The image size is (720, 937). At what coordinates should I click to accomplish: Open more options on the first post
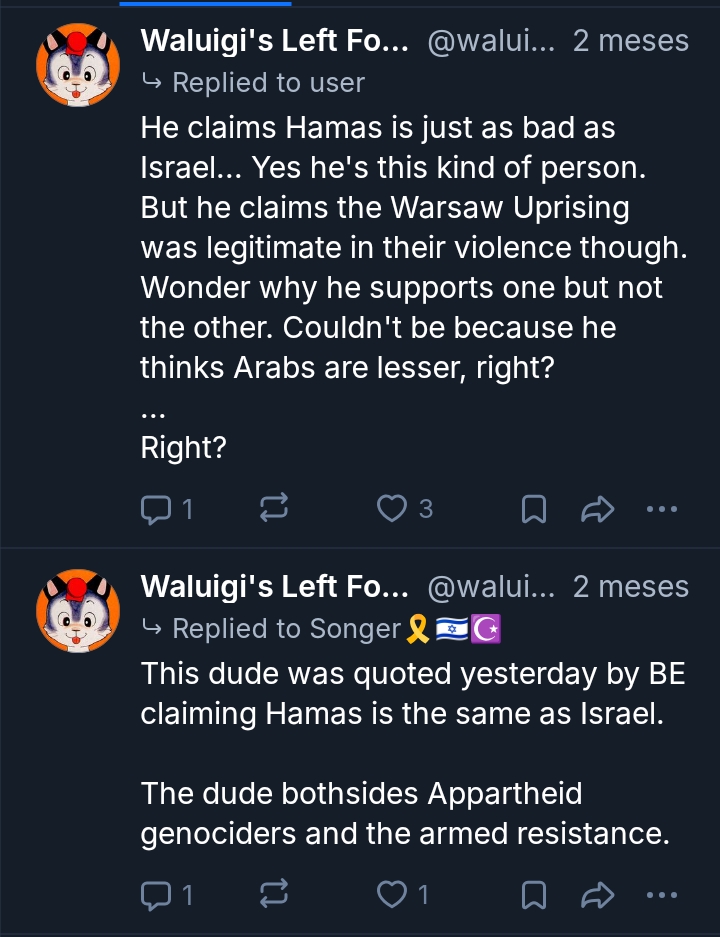pos(662,510)
